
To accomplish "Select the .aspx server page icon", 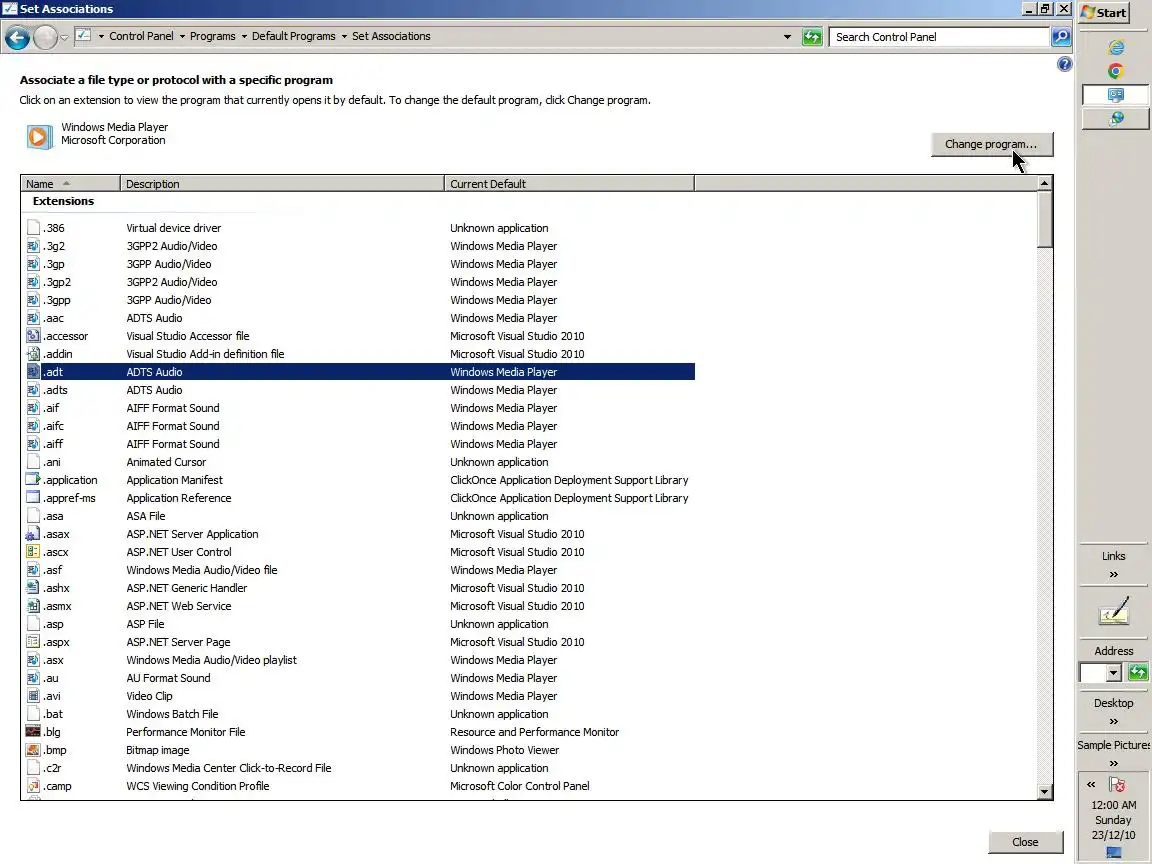I will [x=33, y=642].
